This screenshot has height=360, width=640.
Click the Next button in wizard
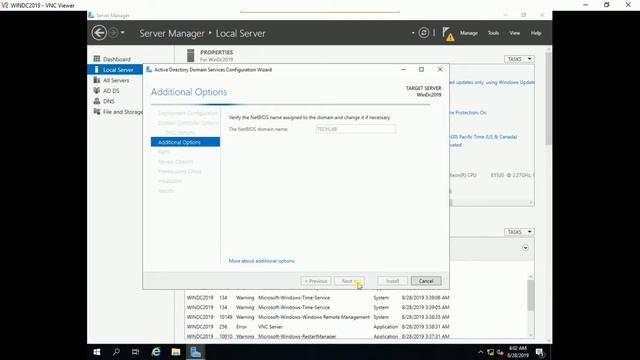[349, 281]
